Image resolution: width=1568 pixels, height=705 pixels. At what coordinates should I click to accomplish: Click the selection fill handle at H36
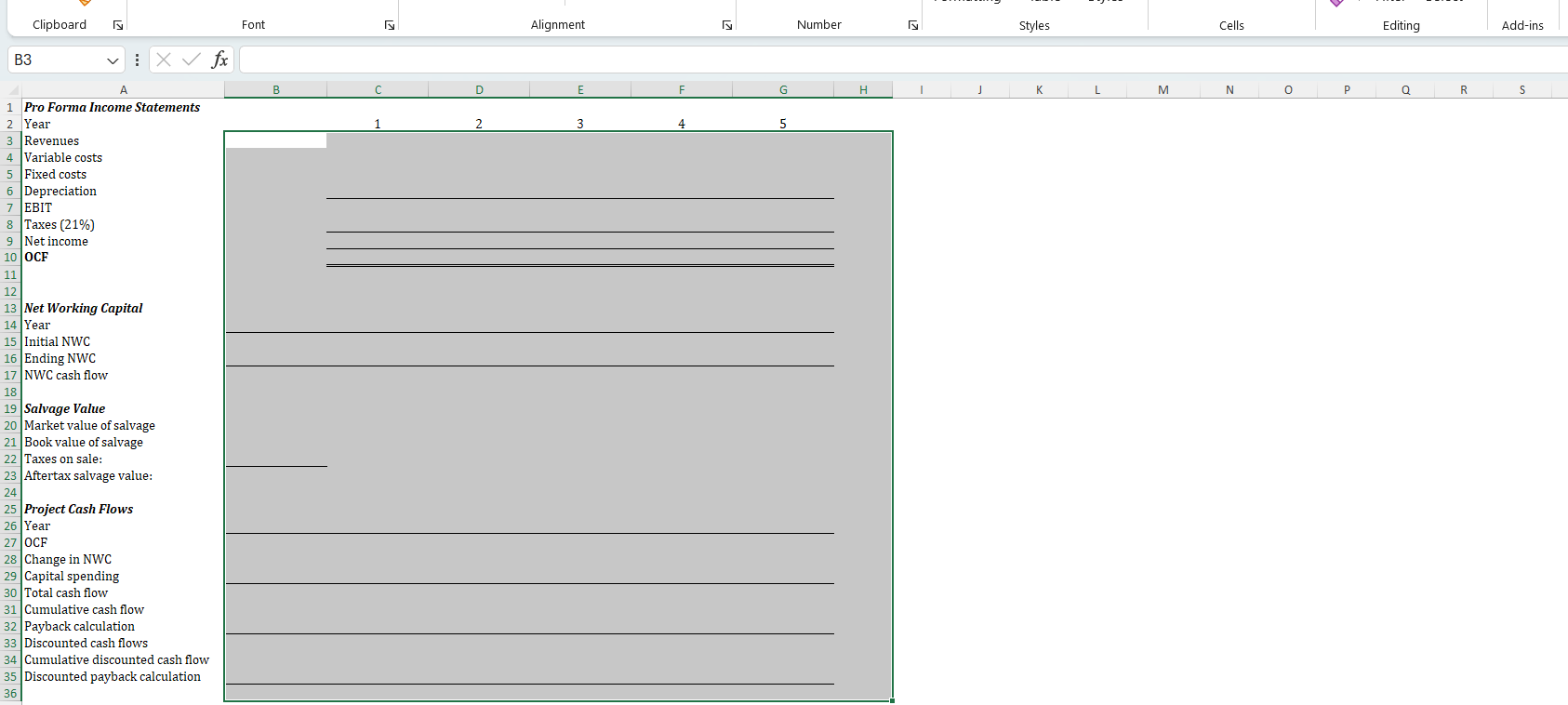pyautogui.click(x=892, y=700)
